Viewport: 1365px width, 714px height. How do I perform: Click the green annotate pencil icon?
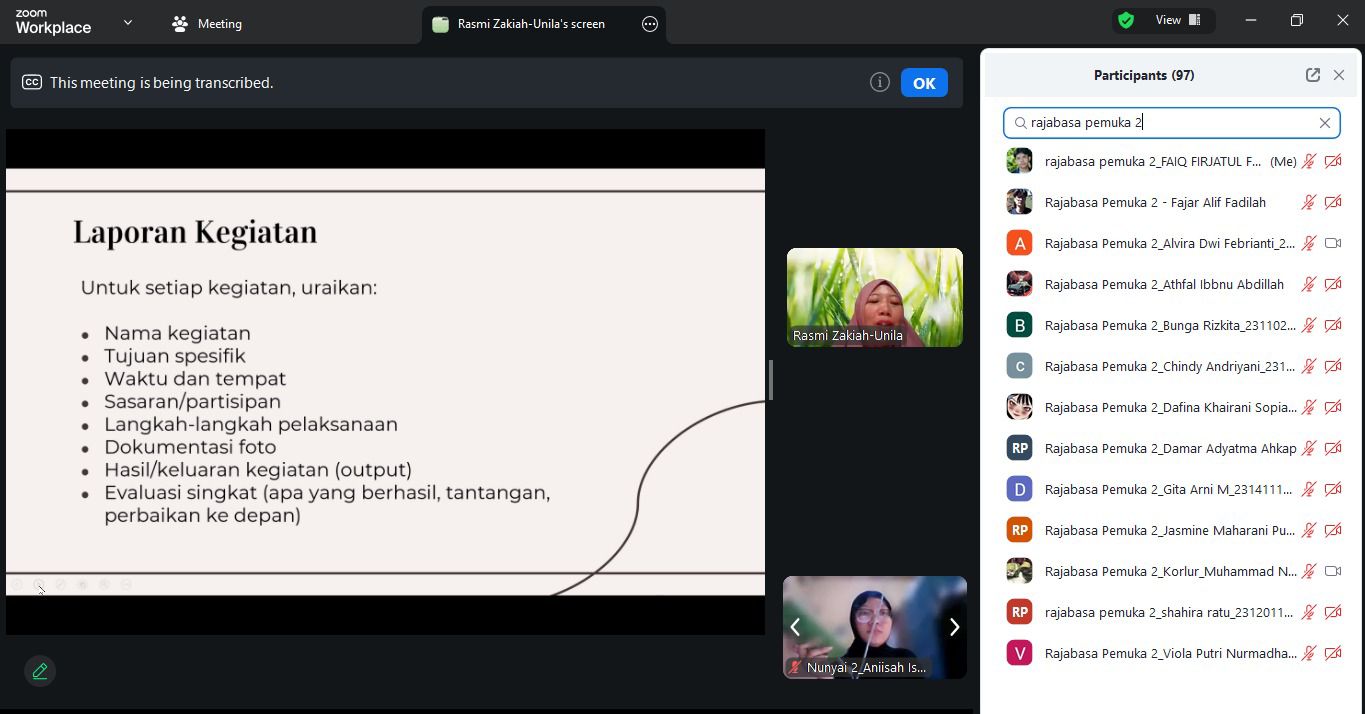coord(40,671)
